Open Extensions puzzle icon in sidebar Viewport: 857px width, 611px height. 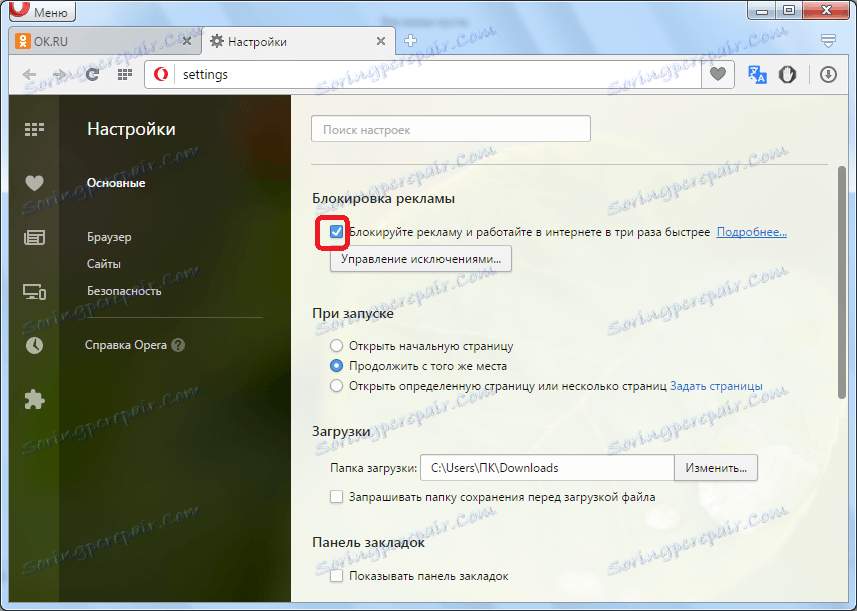(34, 400)
